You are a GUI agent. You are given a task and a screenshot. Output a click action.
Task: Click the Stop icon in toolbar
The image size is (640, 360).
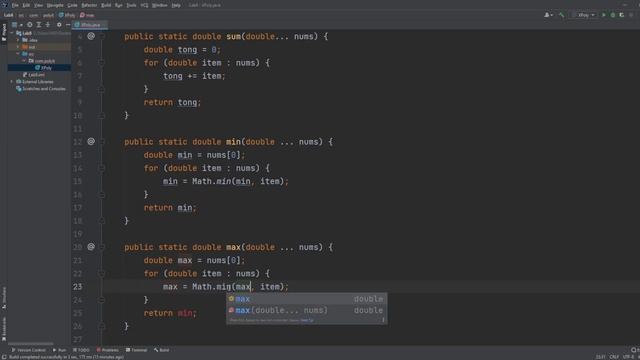pyautogui.click(x=631, y=15)
